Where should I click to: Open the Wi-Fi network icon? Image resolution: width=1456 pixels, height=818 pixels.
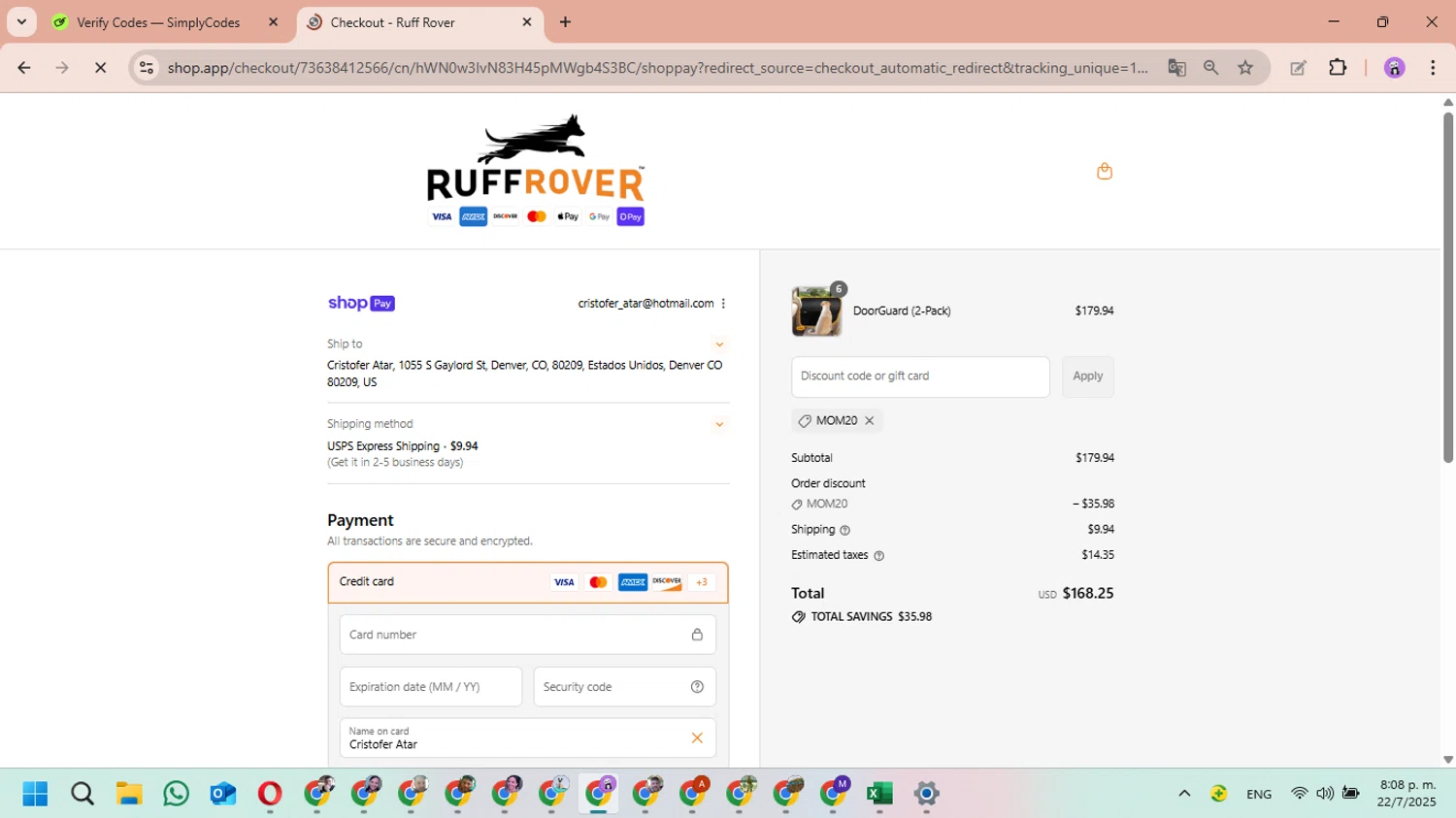coord(1299,794)
